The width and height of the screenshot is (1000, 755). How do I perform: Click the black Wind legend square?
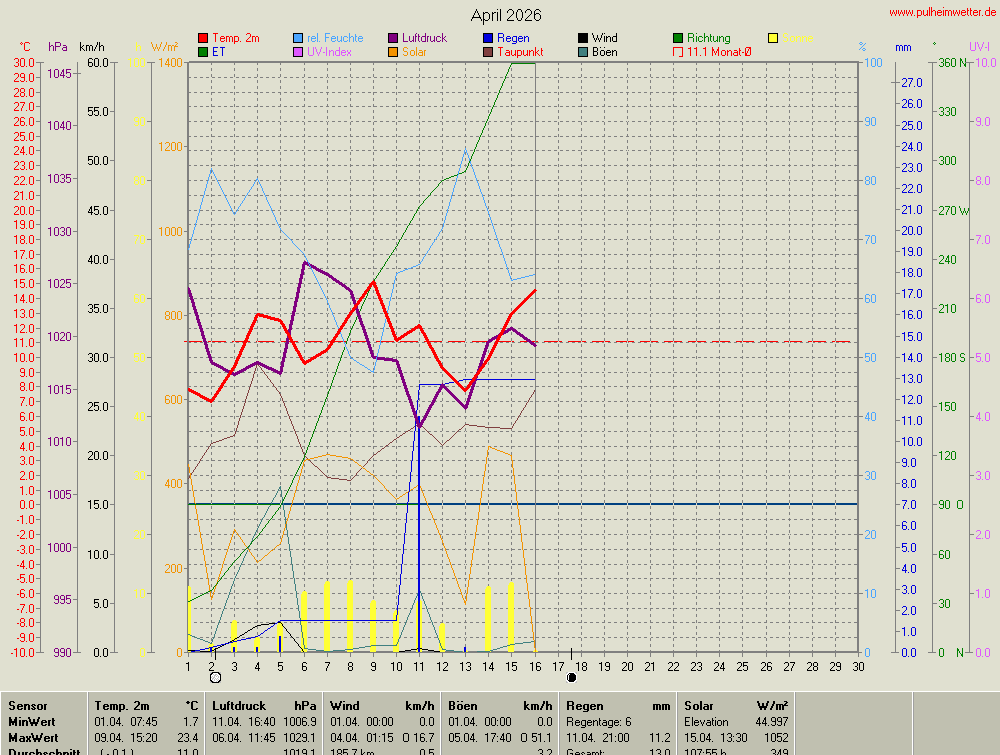coord(583,38)
